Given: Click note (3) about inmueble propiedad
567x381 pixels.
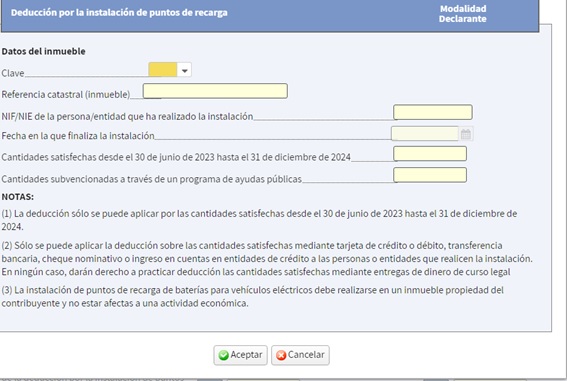Looking at the screenshot, I should (252, 297).
